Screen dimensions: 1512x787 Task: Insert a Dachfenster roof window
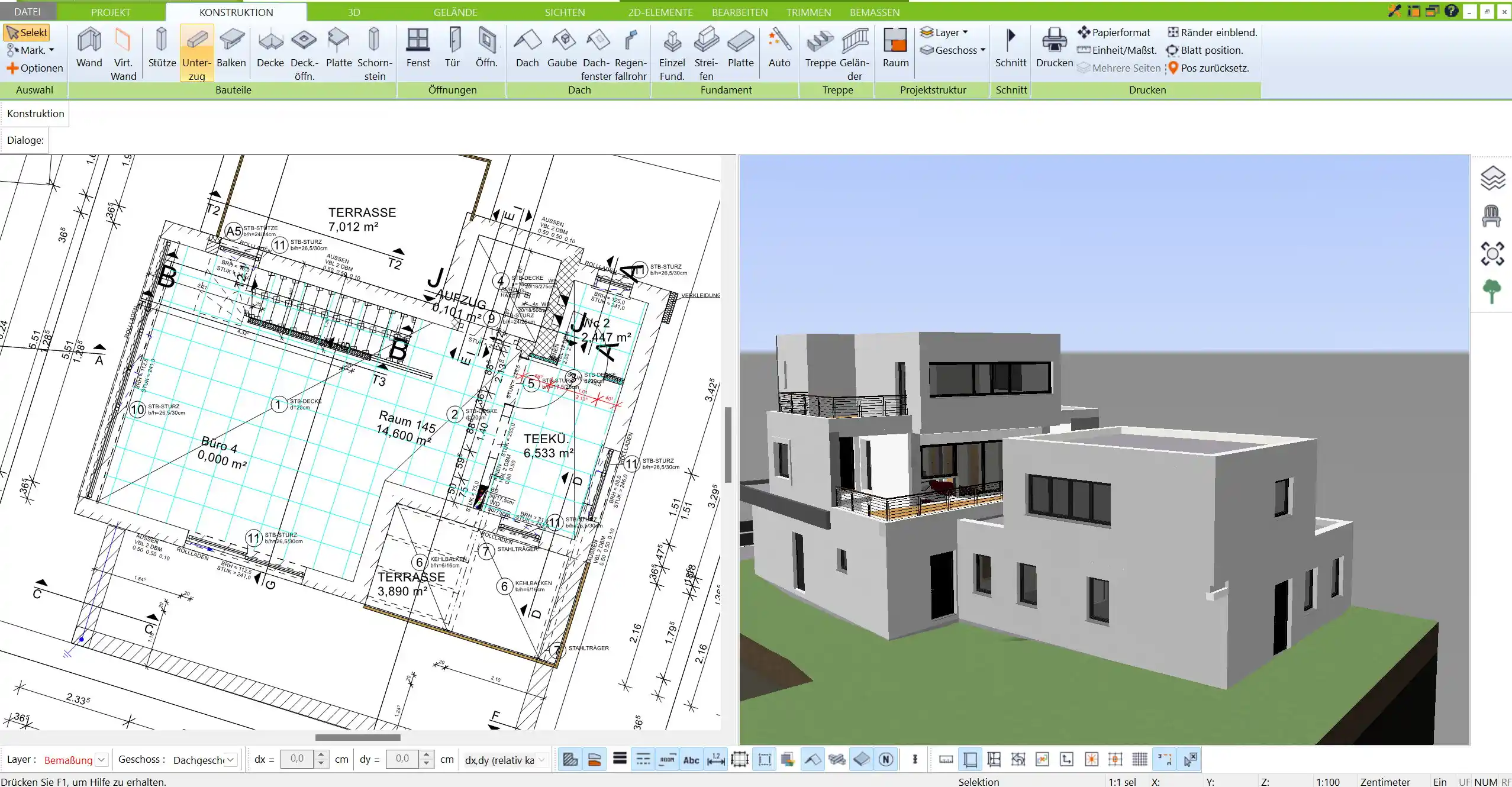[x=596, y=54]
